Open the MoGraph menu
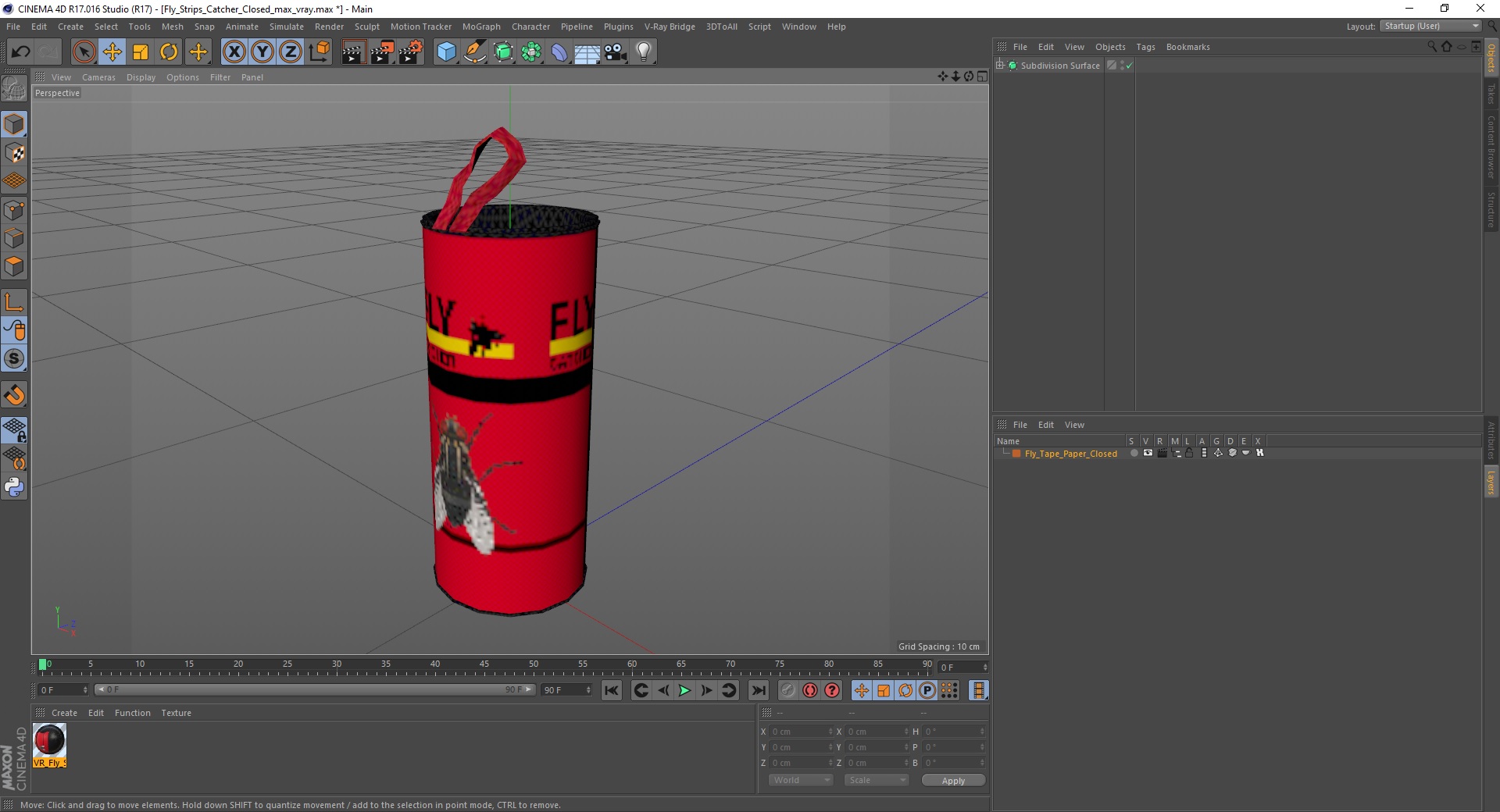This screenshot has height=812, width=1500. [x=481, y=27]
